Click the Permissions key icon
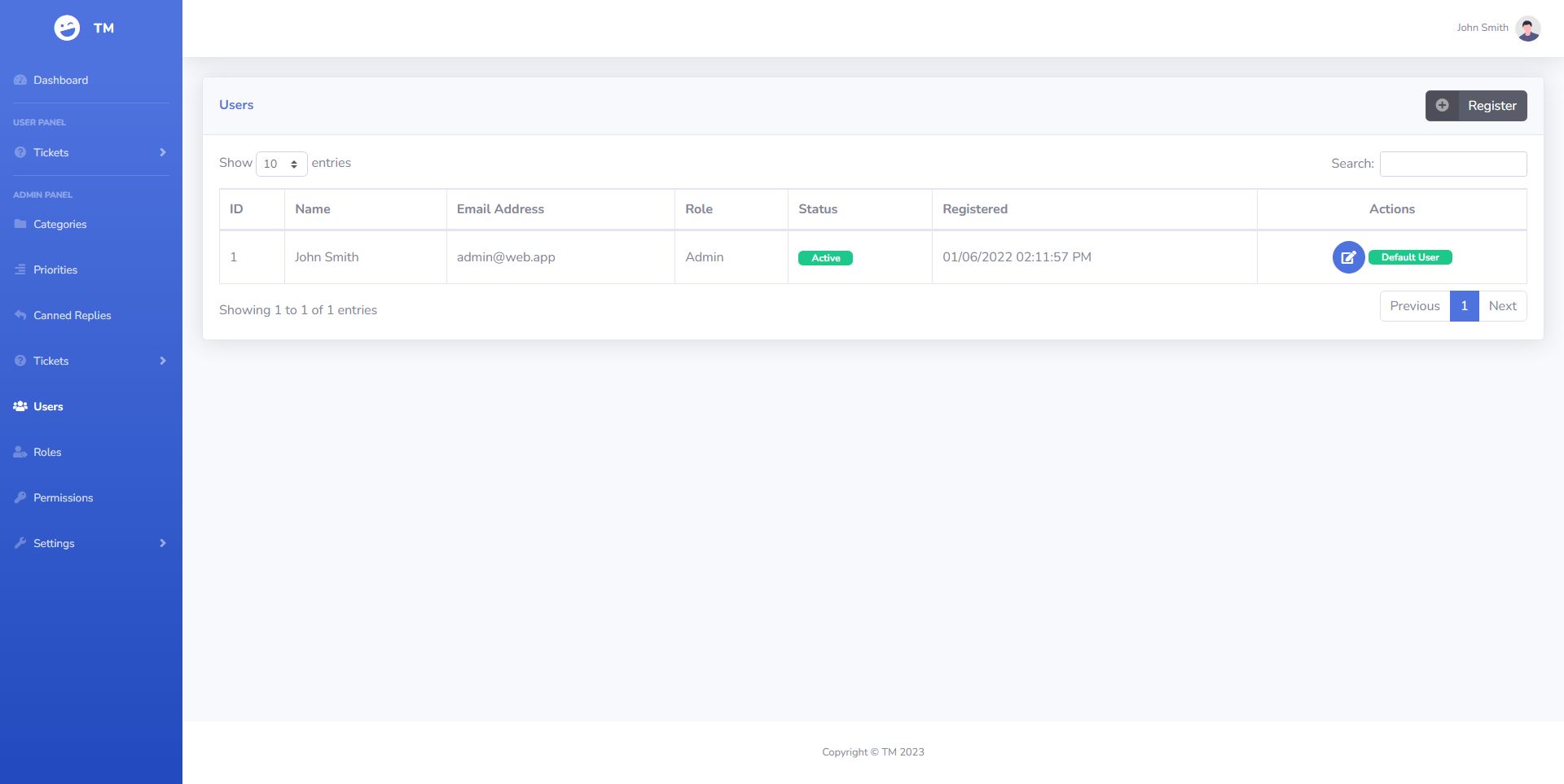1564x784 pixels. (20, 497)
